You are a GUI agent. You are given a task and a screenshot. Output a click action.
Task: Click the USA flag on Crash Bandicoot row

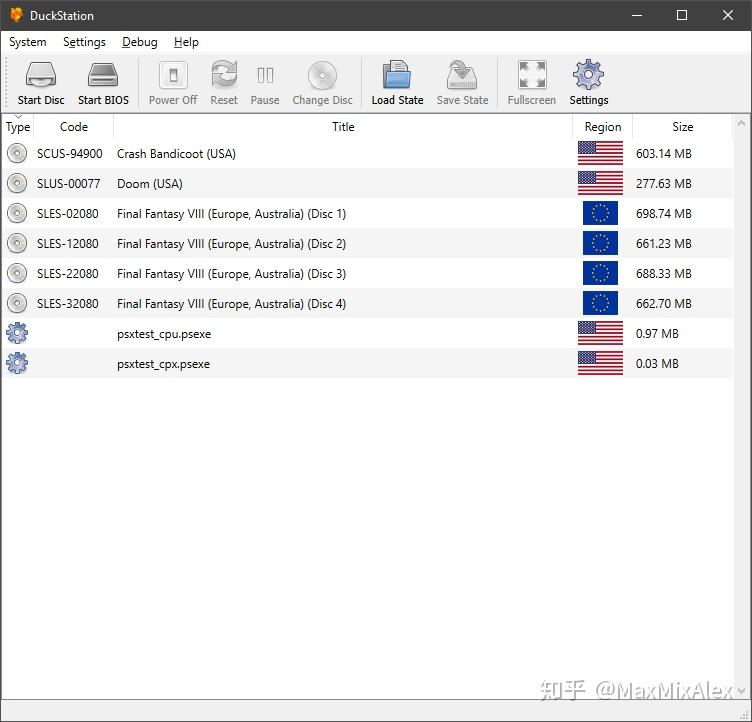[600, 153]
